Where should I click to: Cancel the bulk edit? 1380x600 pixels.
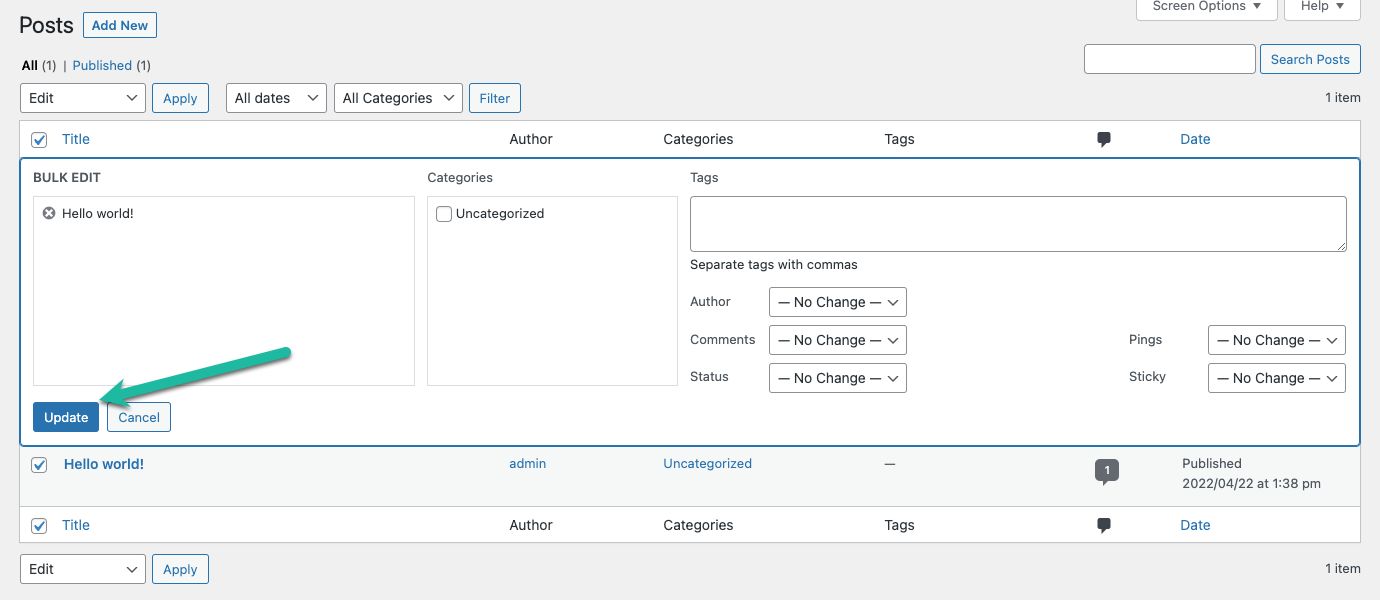point(139,417)
